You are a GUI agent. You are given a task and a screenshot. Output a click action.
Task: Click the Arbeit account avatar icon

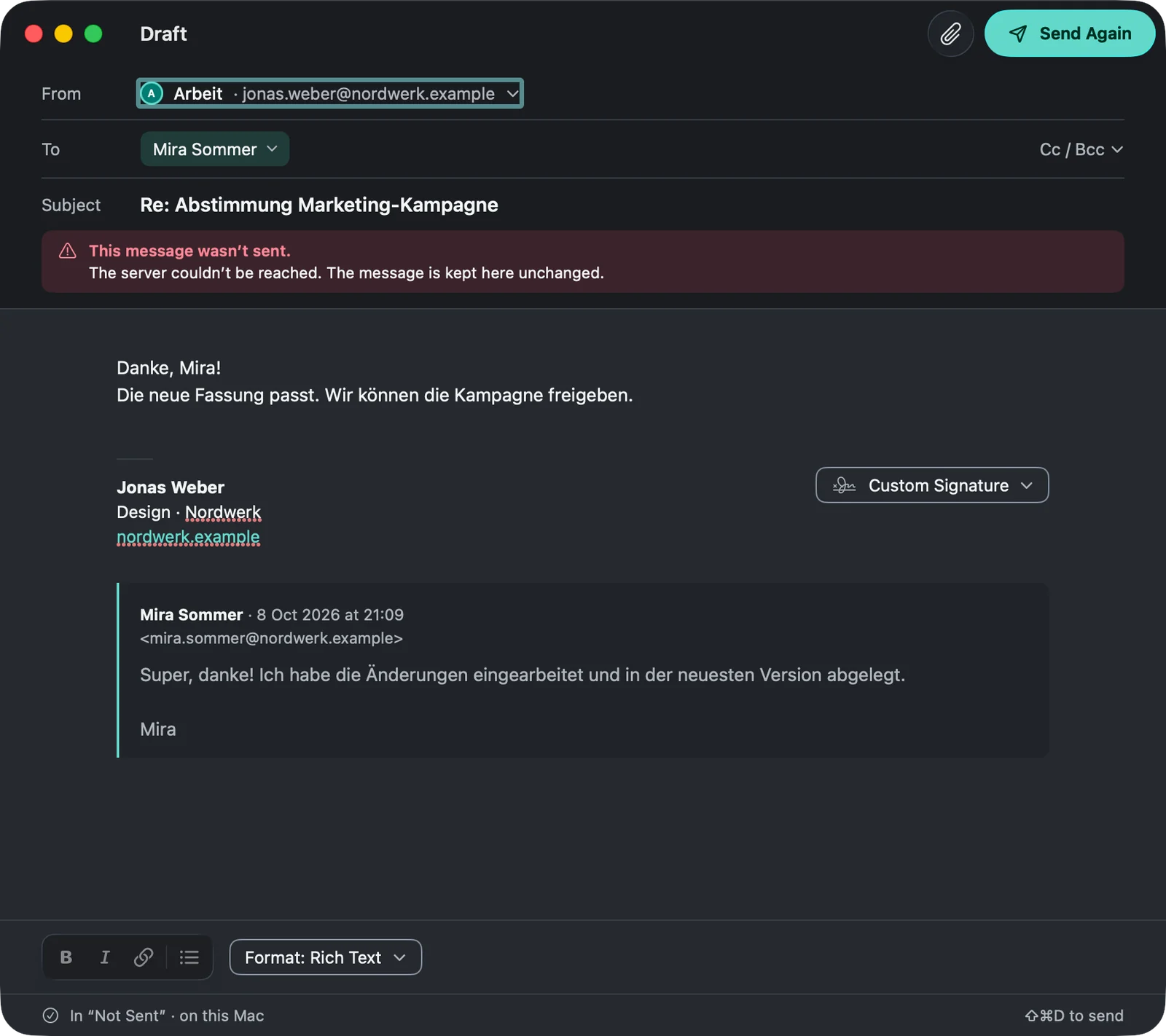pos(152,93)
